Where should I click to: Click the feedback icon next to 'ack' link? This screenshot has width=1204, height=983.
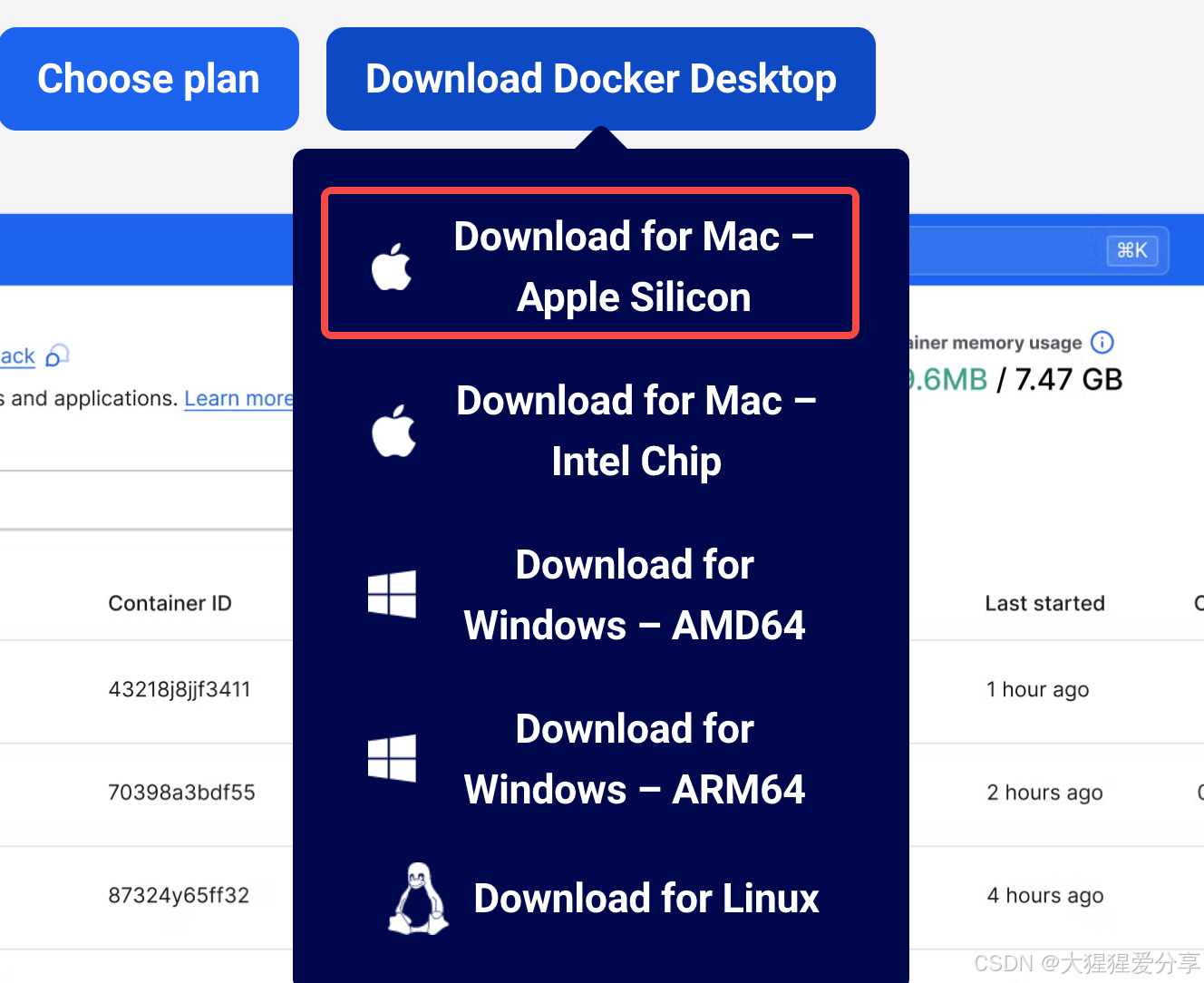[x=57, y=355]
